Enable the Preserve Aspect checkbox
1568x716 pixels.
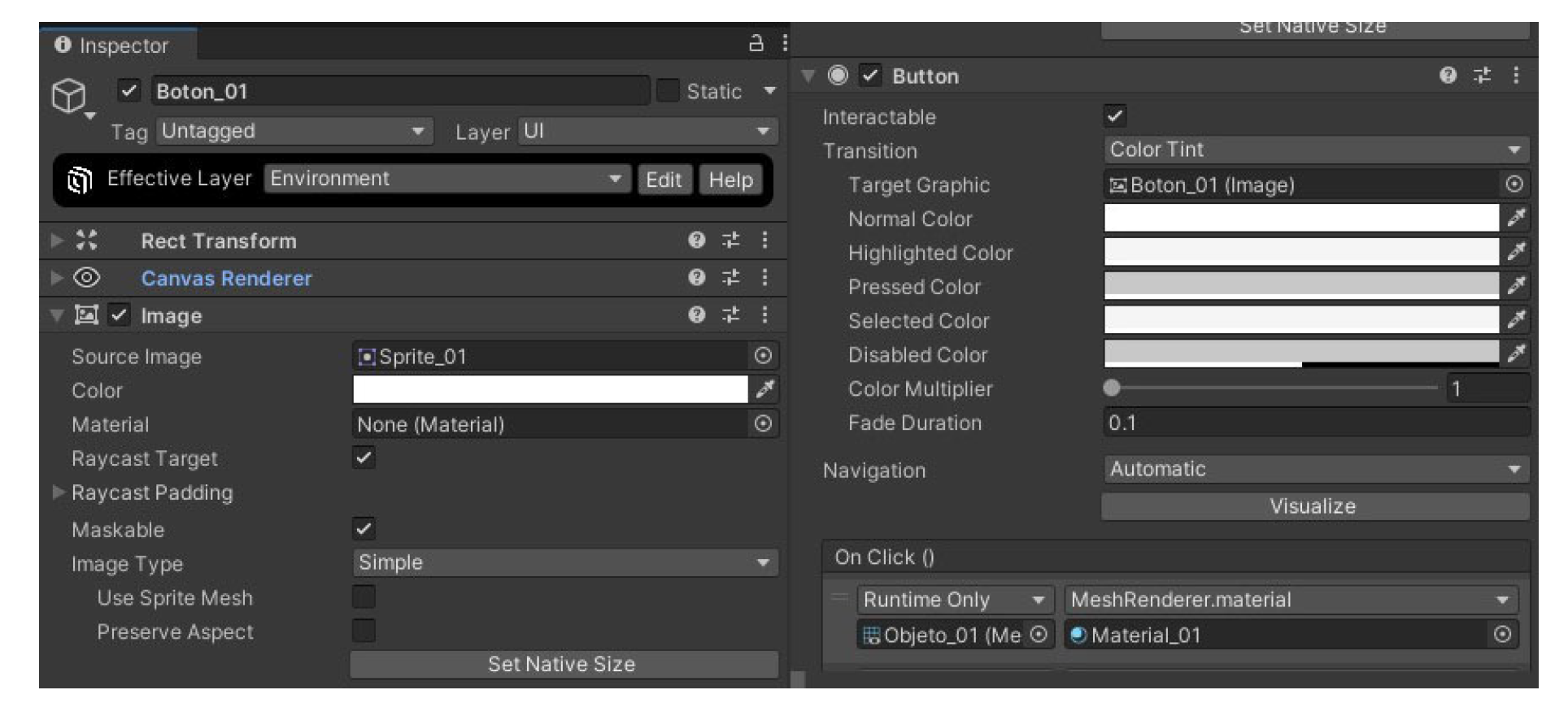tap(364, 631)
